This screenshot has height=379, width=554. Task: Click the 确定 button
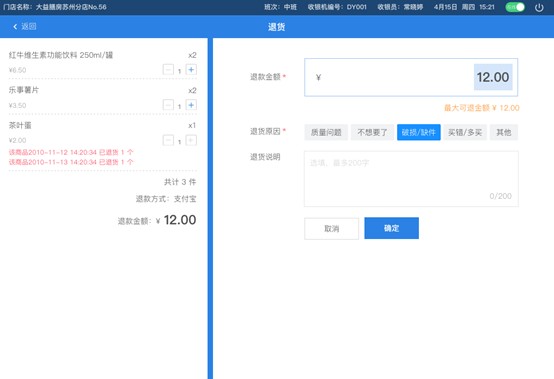tap(391, 228)
